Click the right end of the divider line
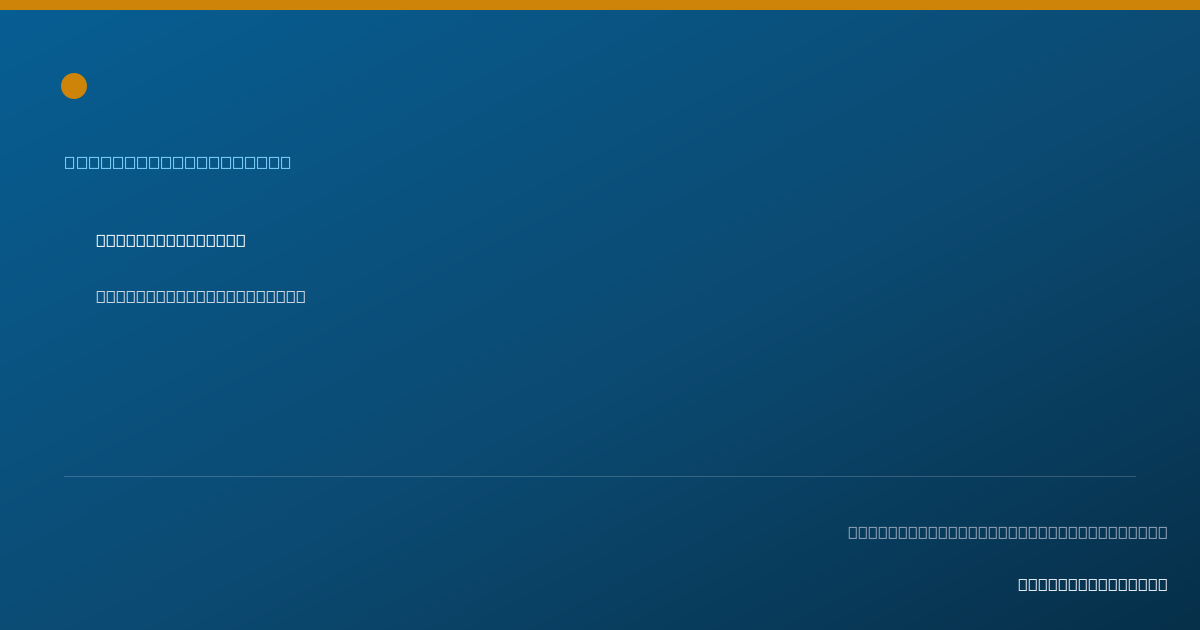The image size is (1200, 630). click(1134, 476)
